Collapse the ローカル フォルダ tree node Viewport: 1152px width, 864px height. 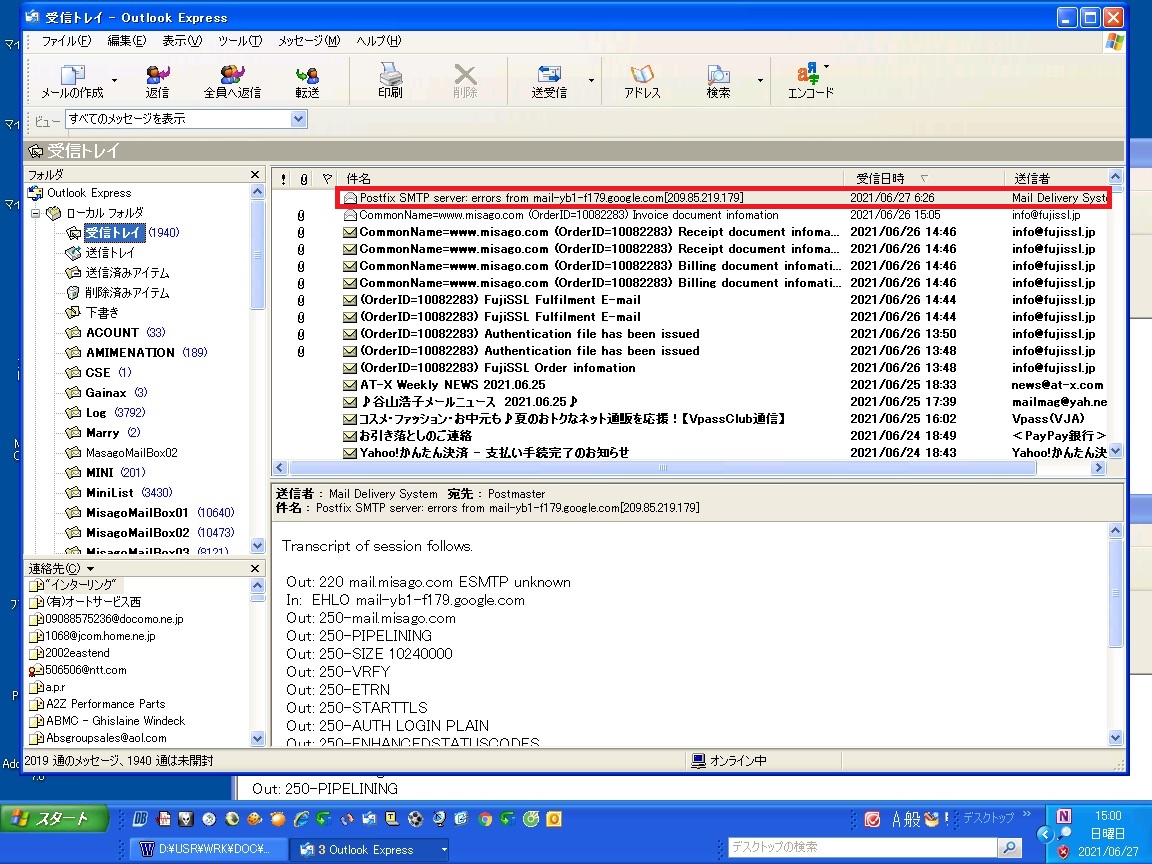point(35,213)
